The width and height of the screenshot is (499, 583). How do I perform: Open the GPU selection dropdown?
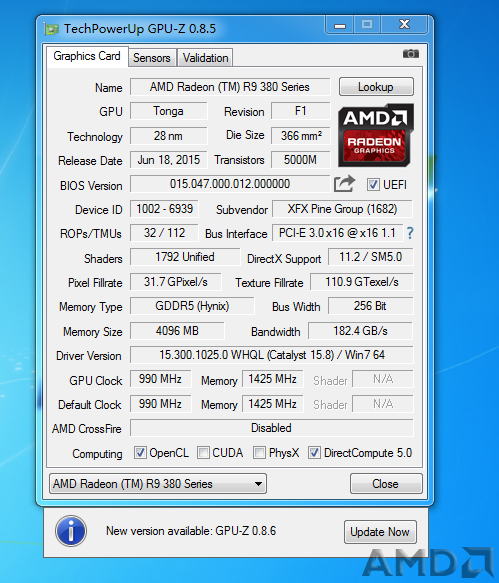coord(158,484)
